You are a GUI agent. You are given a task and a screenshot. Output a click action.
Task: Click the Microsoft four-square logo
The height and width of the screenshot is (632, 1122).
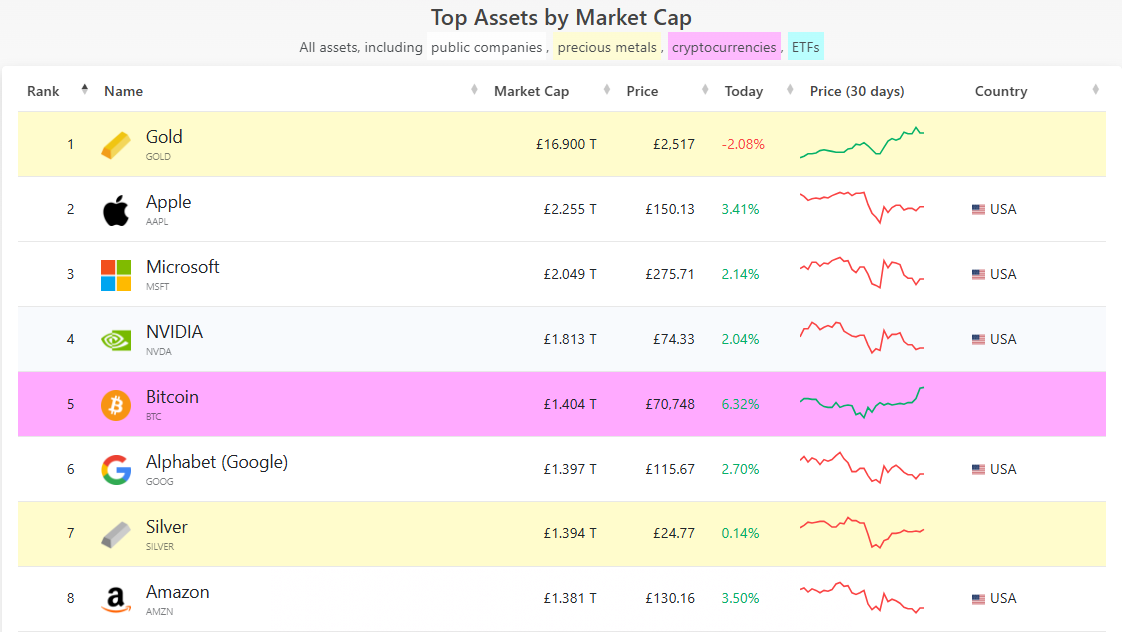tap(114, 274)
